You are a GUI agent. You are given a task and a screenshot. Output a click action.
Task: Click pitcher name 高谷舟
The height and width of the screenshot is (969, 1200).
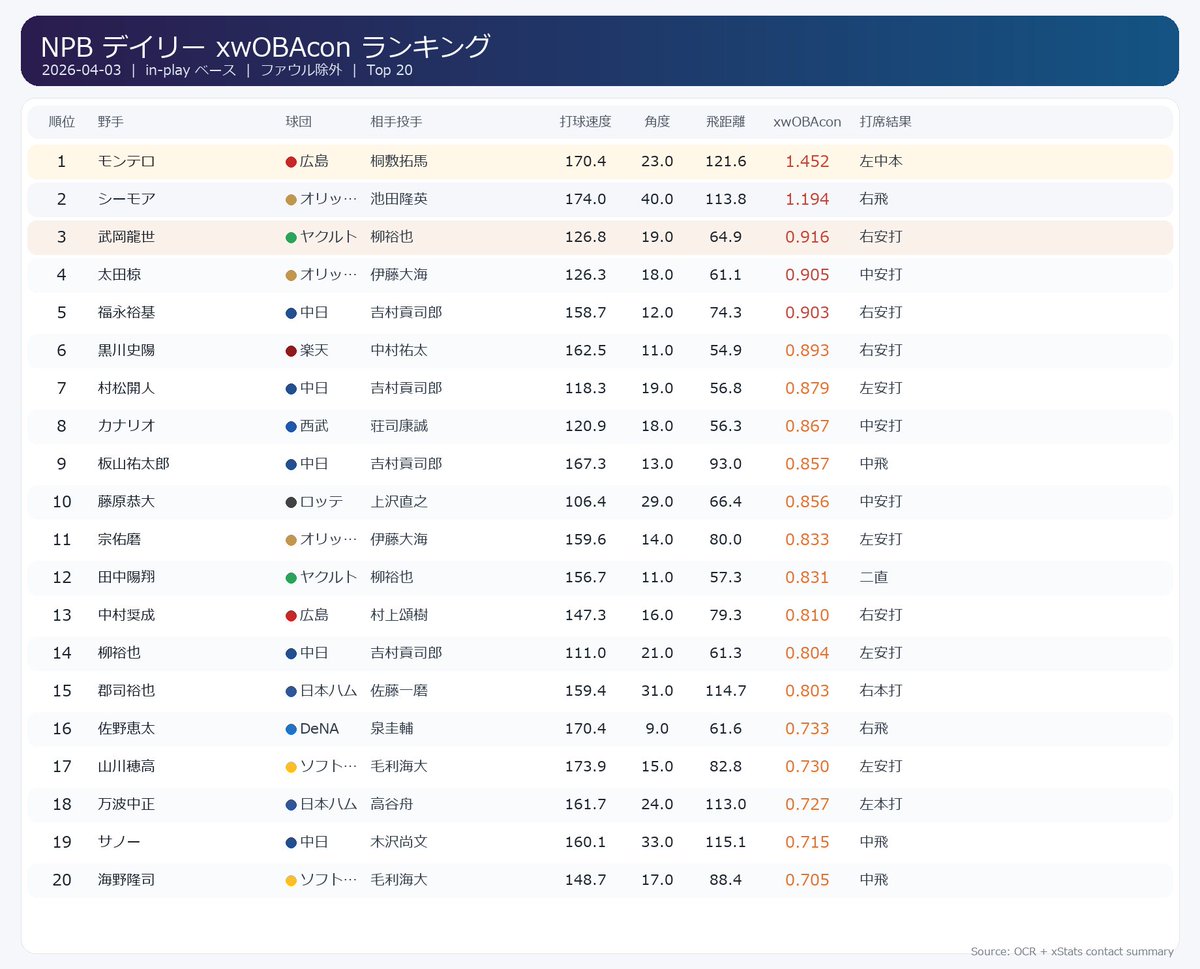(392, 804)
